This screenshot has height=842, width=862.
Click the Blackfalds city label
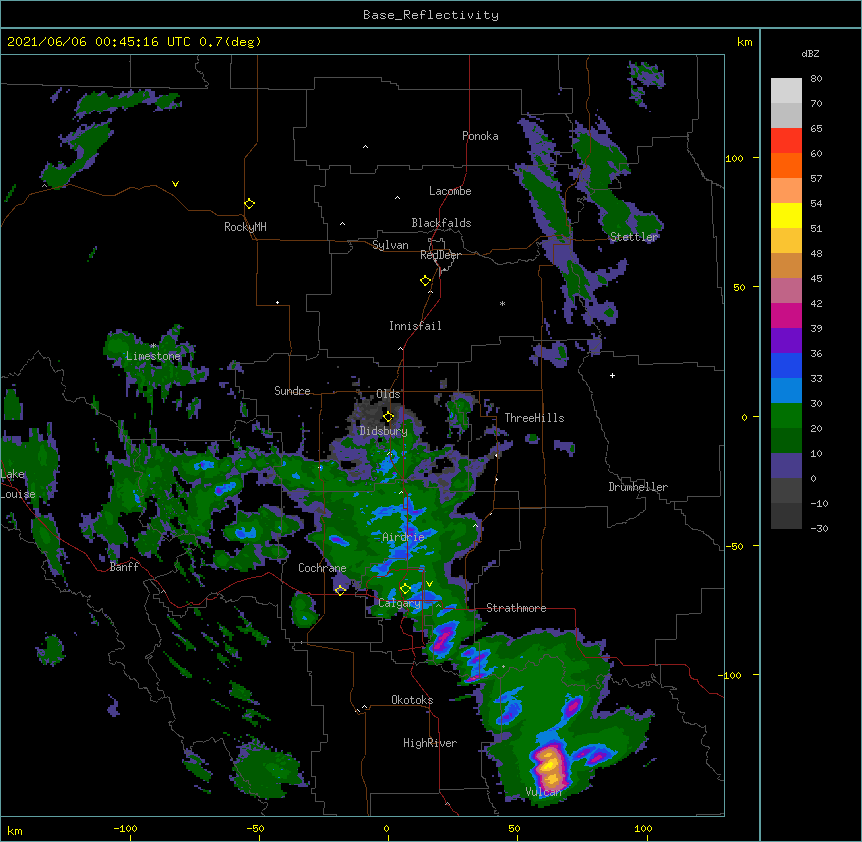point(441,223)
